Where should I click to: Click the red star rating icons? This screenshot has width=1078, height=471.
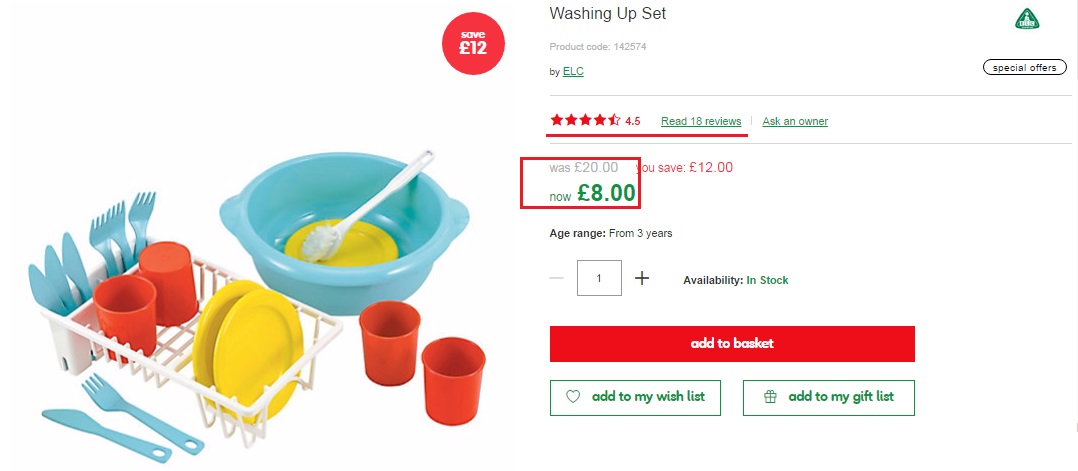585,121
